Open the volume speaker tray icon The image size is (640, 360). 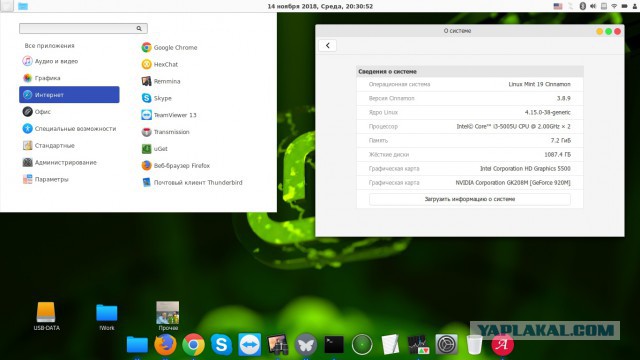point(593,6)
